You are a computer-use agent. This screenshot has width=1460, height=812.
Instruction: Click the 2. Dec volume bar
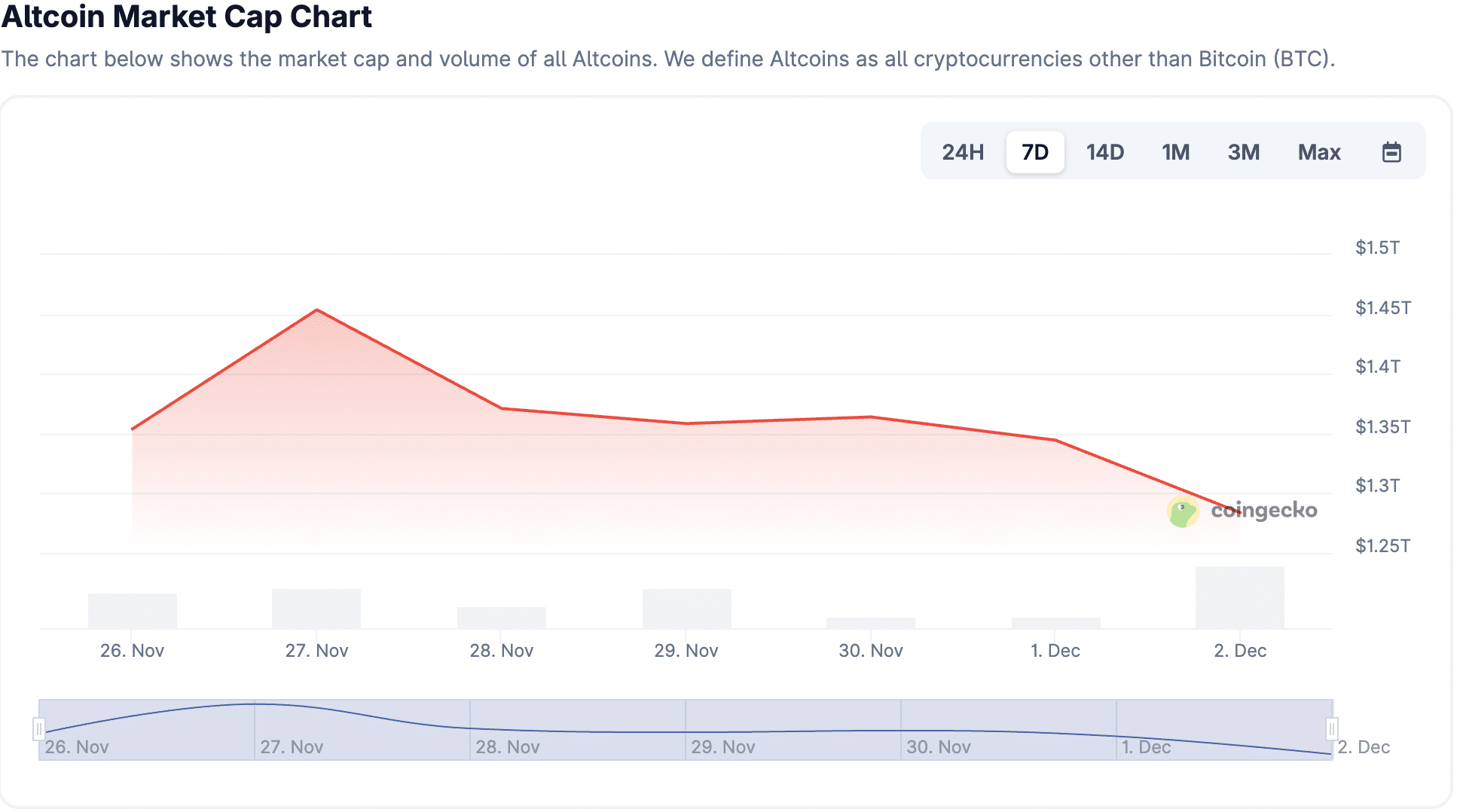1239,597
